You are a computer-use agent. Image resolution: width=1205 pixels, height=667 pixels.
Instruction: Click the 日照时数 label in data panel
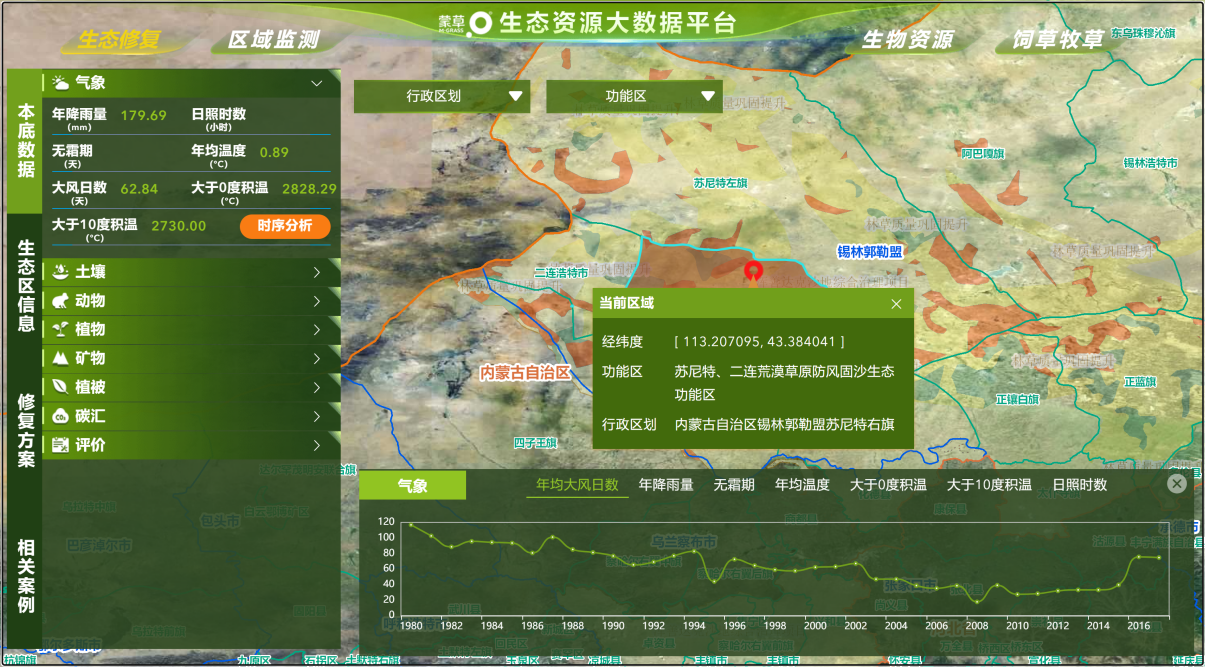point(218,114)
